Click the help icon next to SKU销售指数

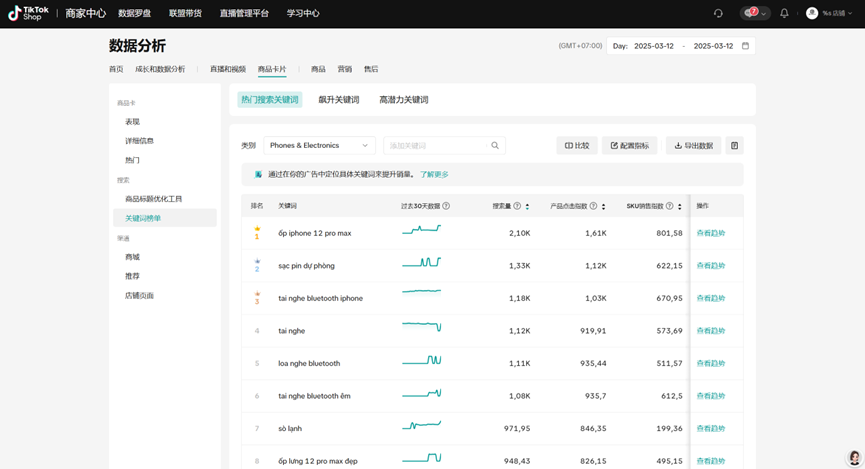(x=669, y=206)
